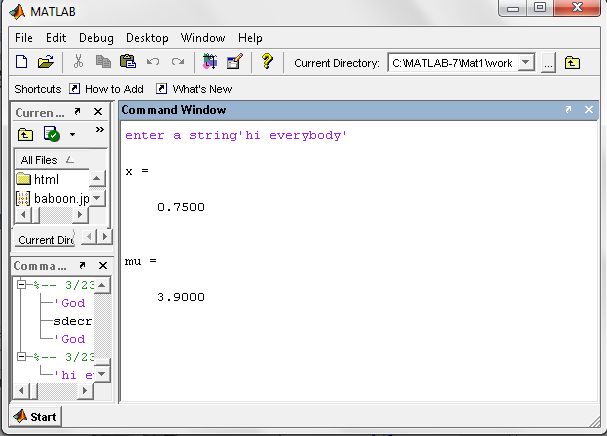The height and width of the screenshot is (436, 607).
Task: Click the New M-File toolbar icon
Action: click(22, 62)
